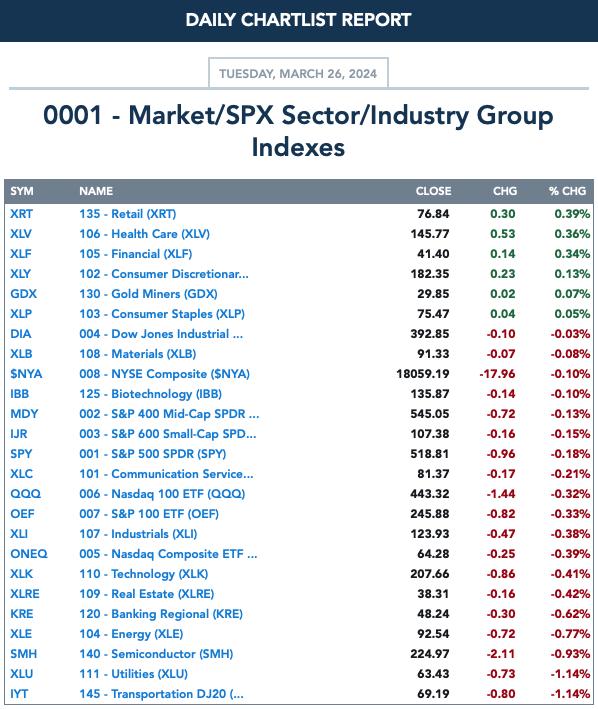Open the XRT symbol link

(x=21, y=214)
